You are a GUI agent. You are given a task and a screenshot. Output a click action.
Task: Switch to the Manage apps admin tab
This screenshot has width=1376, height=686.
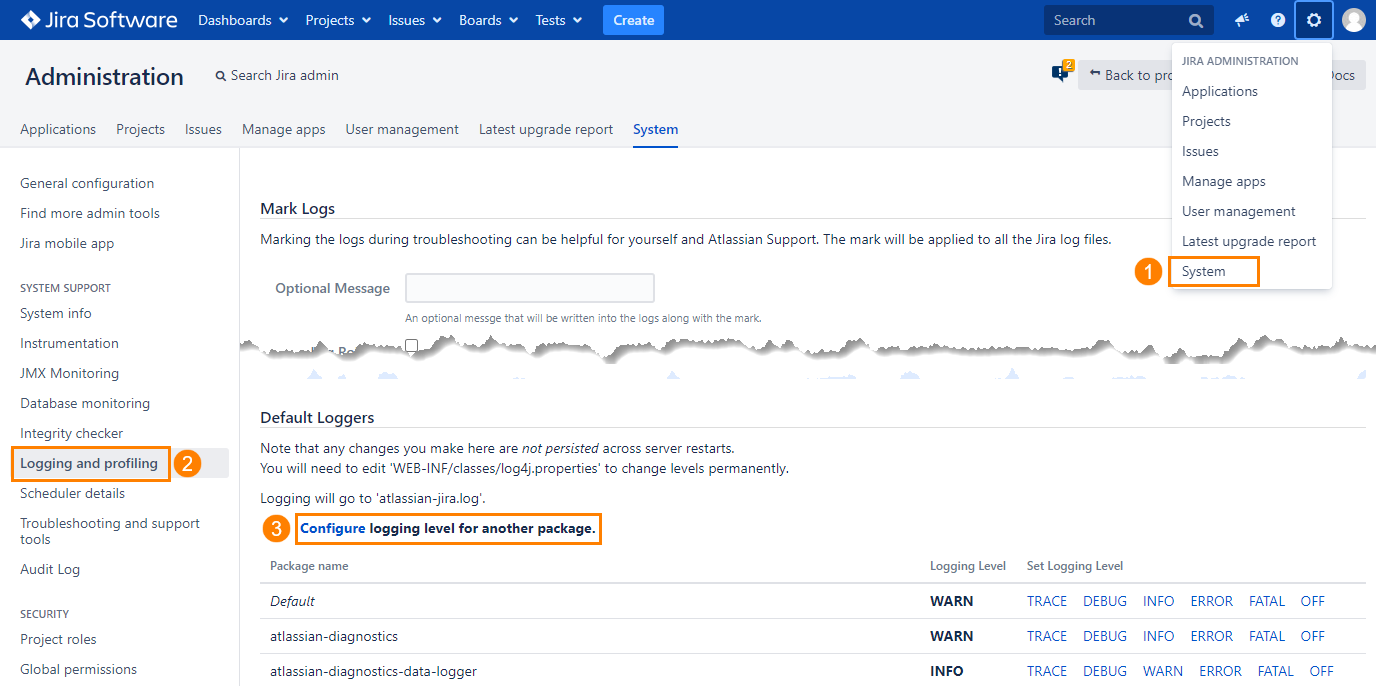[x=283, y=129]
